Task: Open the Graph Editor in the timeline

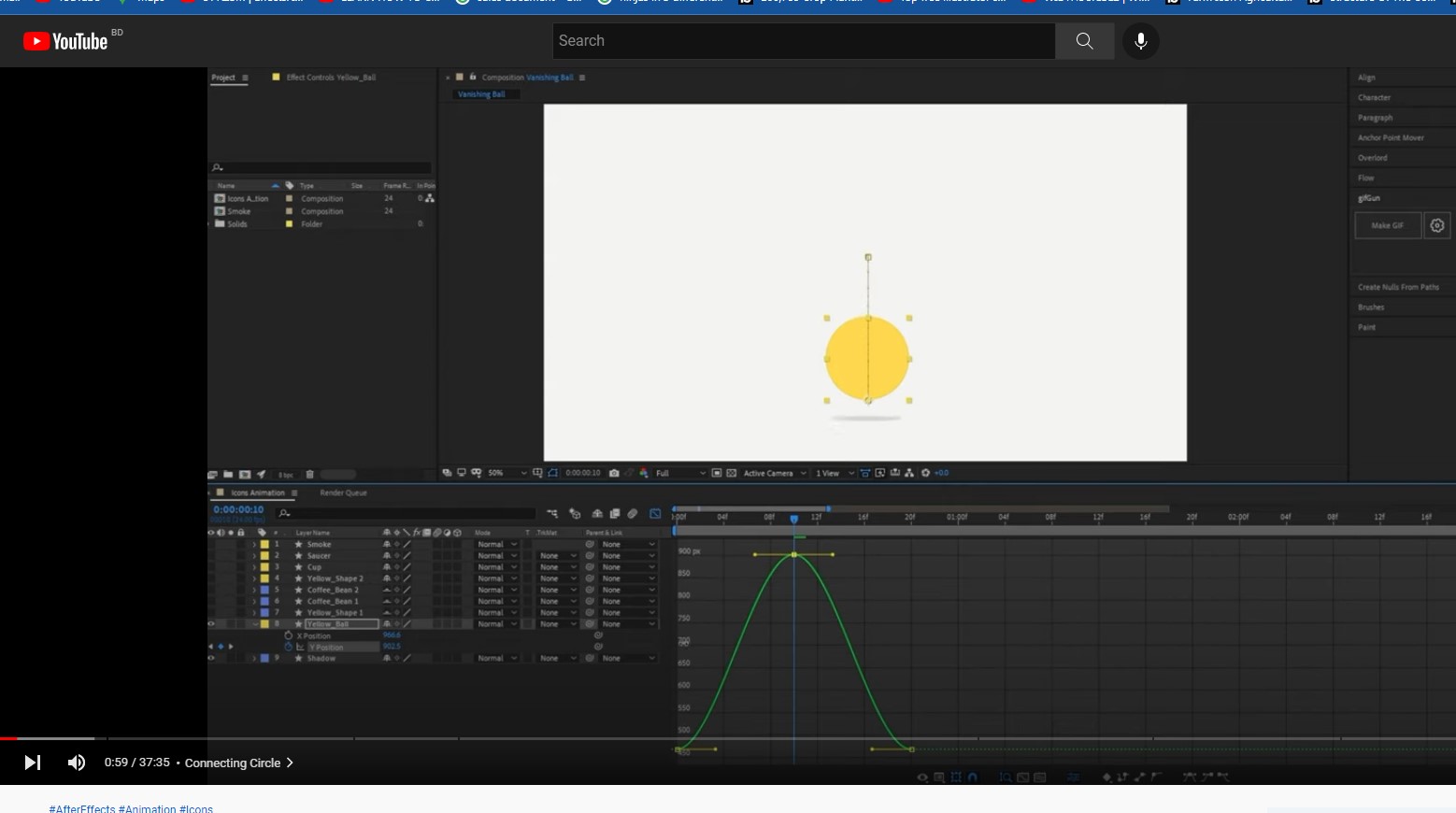Action: click(653, 514)
